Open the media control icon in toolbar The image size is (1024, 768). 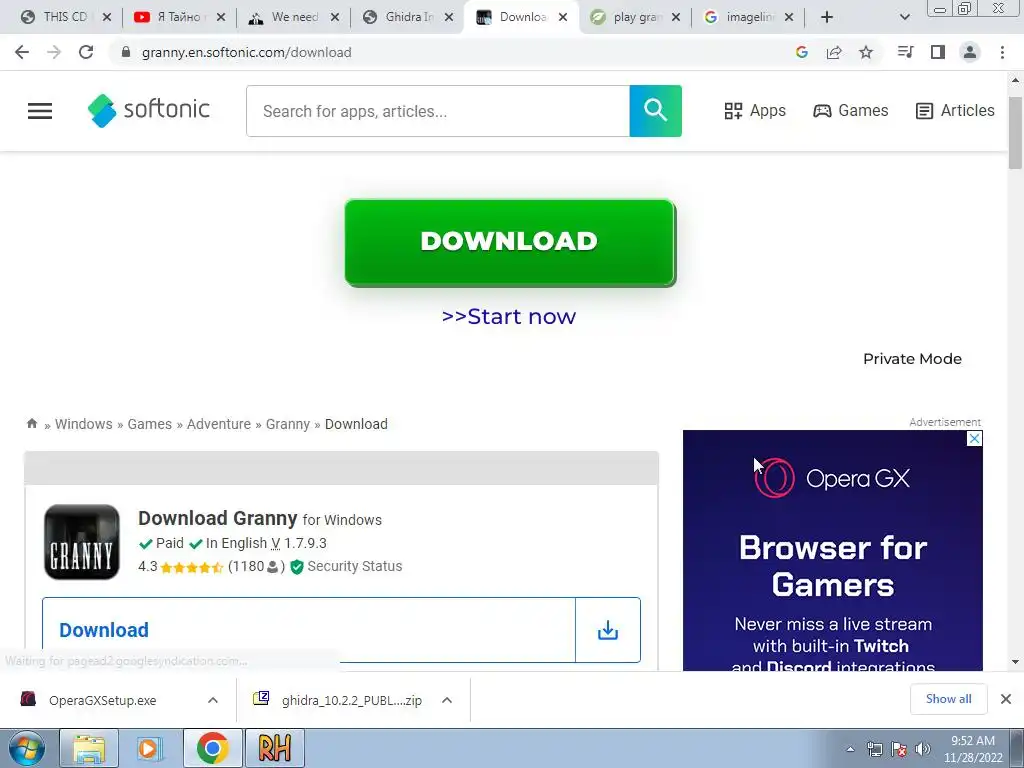[905, 52]
